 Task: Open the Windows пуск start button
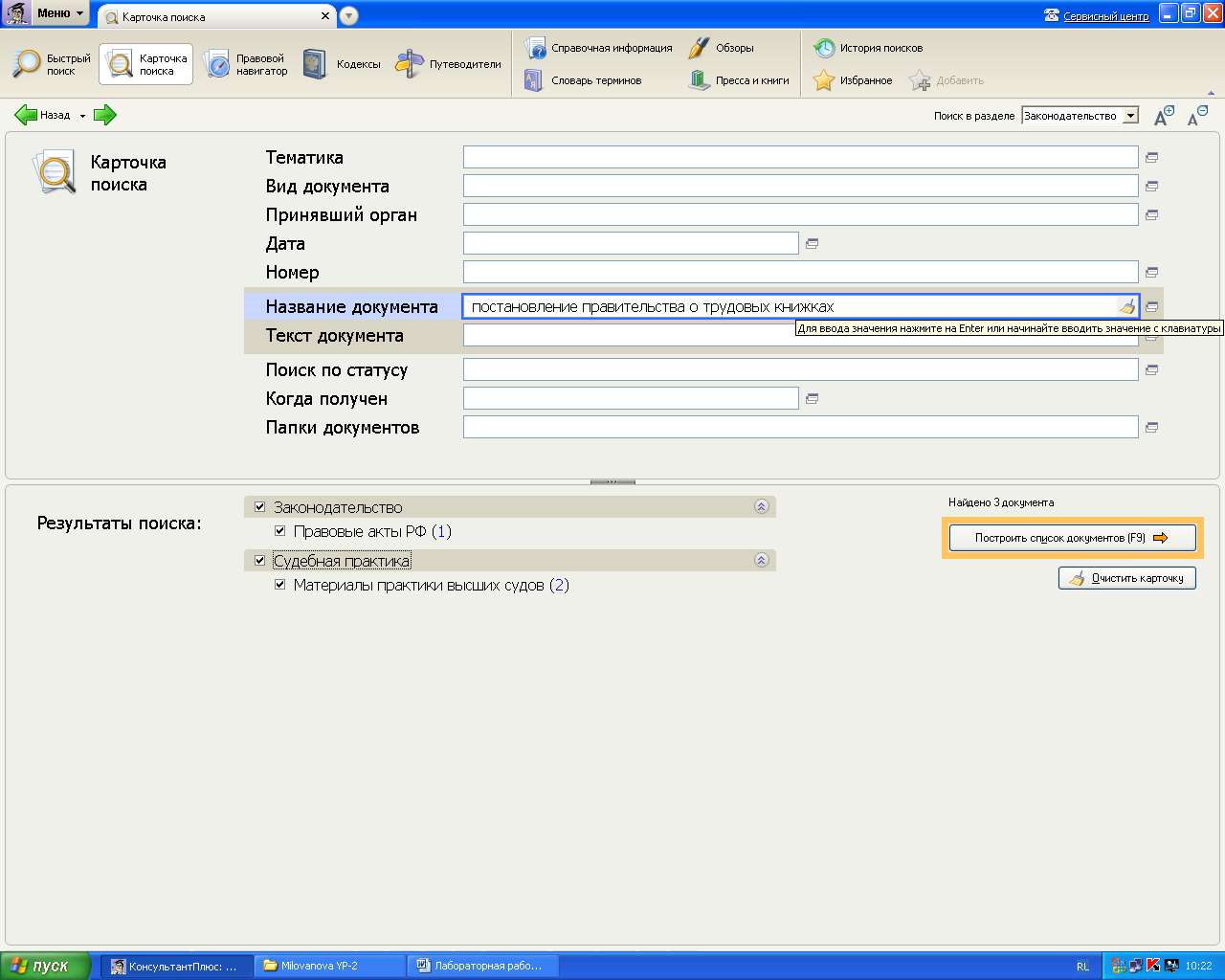(x=46, y=966)
